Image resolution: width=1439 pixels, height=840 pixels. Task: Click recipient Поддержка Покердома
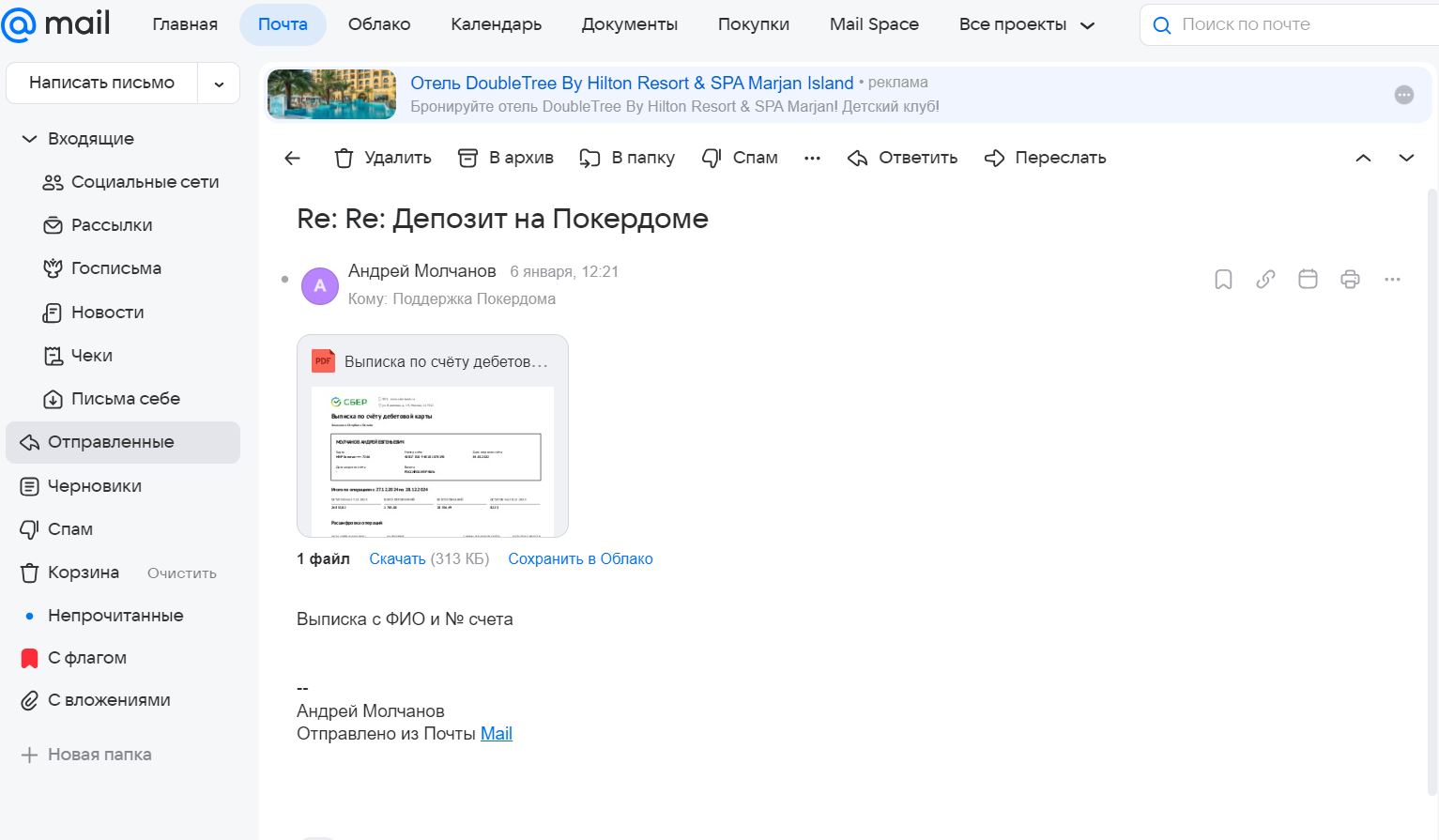(474, 299)
